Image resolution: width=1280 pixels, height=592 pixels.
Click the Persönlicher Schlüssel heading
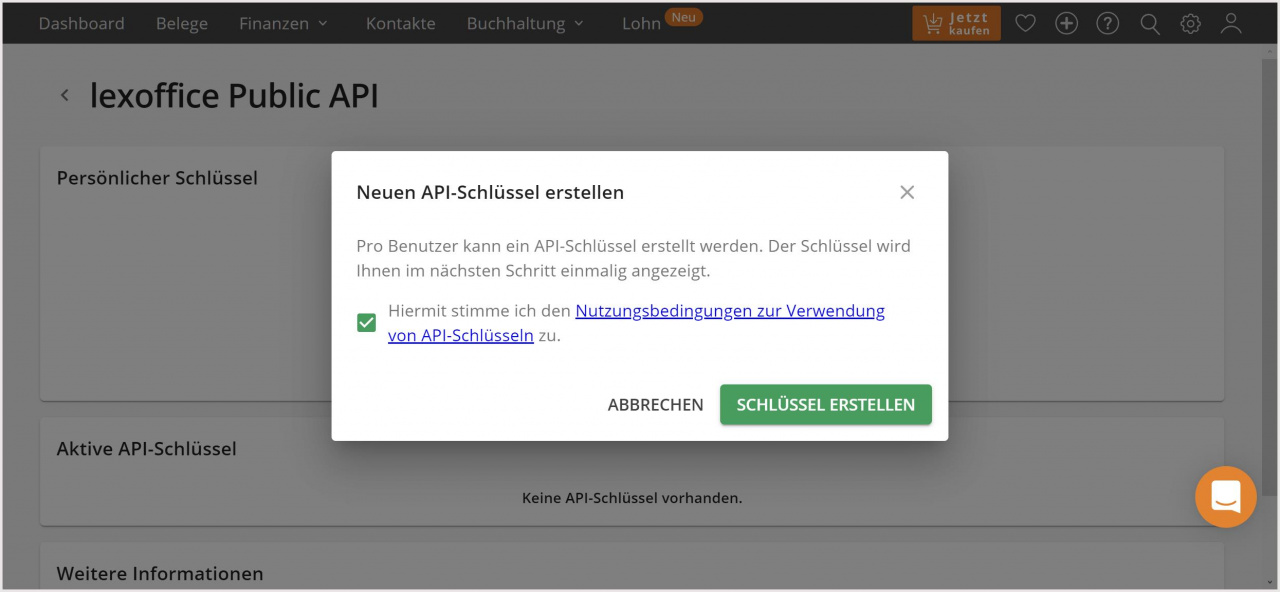pos(157,178)
